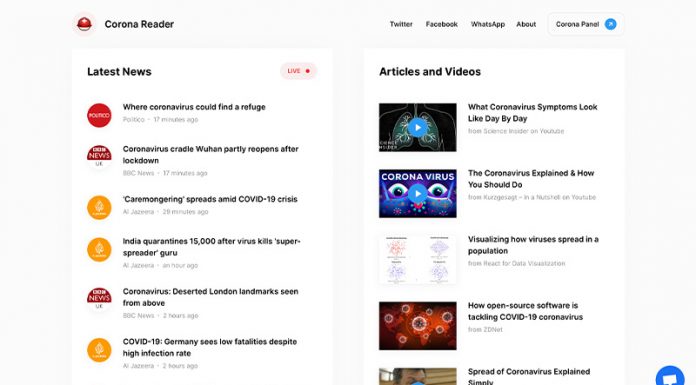Click the Corona Reader red helmet logo

click(84, 24)
